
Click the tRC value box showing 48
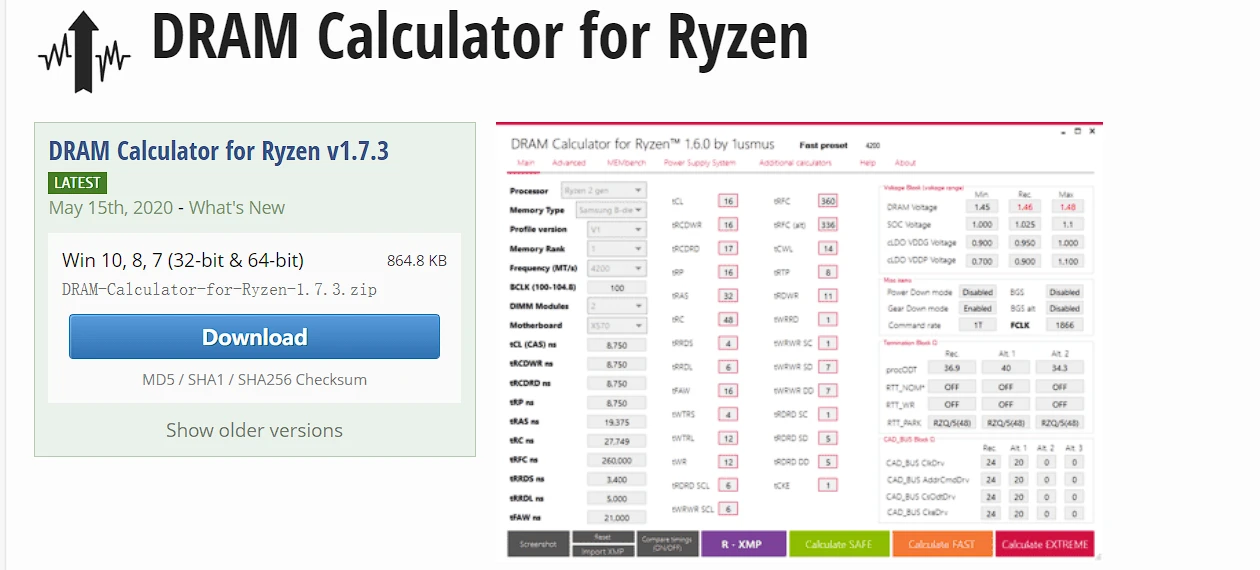(728, 320)
